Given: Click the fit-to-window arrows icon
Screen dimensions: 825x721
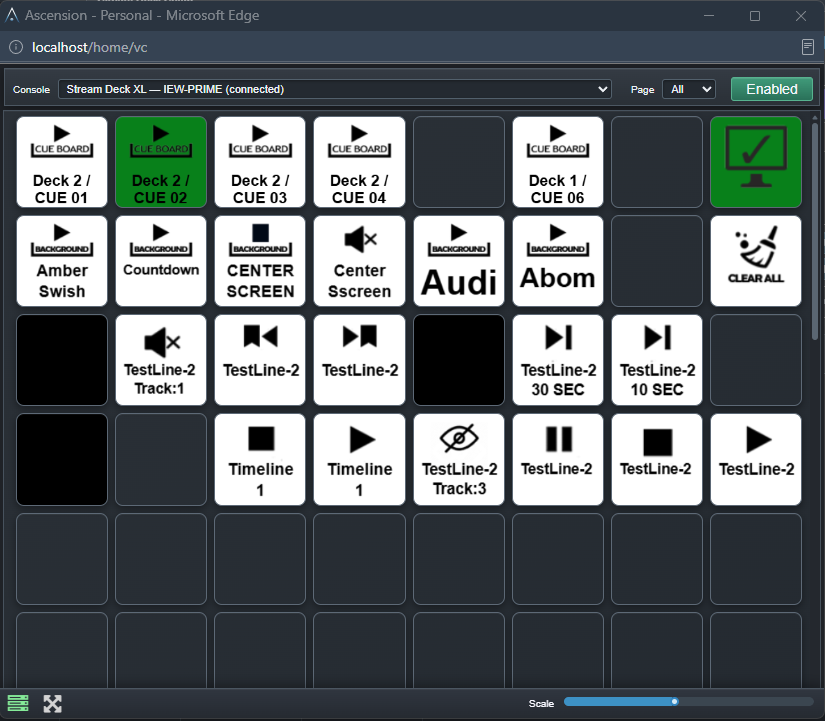Looking at the screenshot, I should (x=53, y=704).
